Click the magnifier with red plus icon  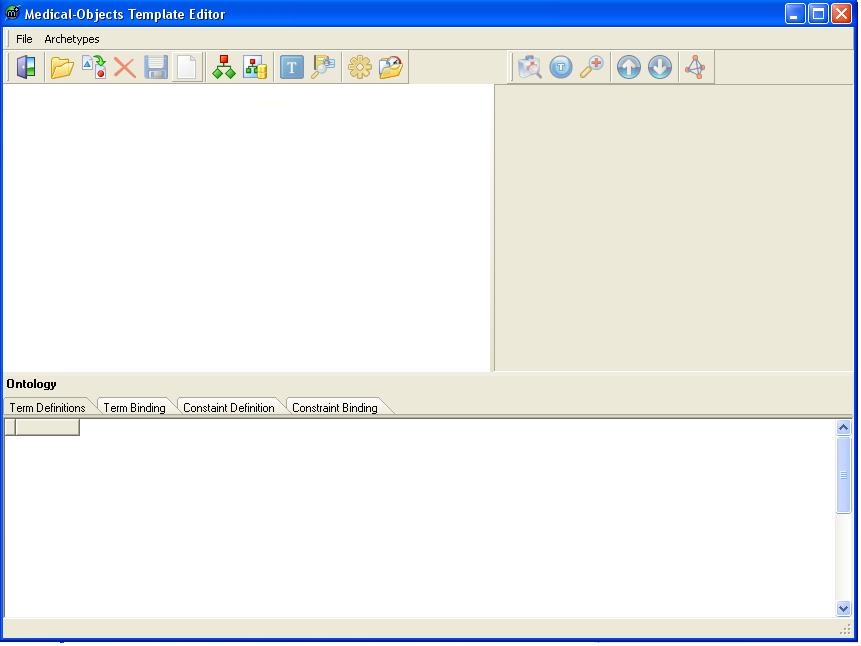[592, 68]
